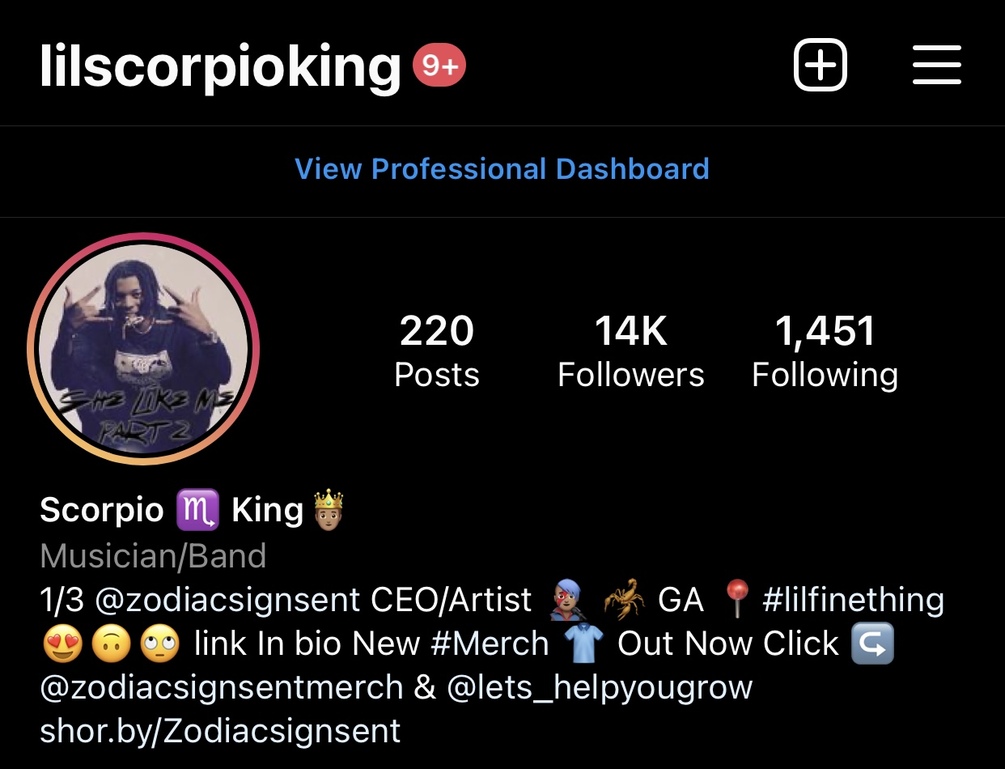Open the @zodiacsignsentmerch mention
Viewport: 1005px width, 769px height.
(222, 687)
